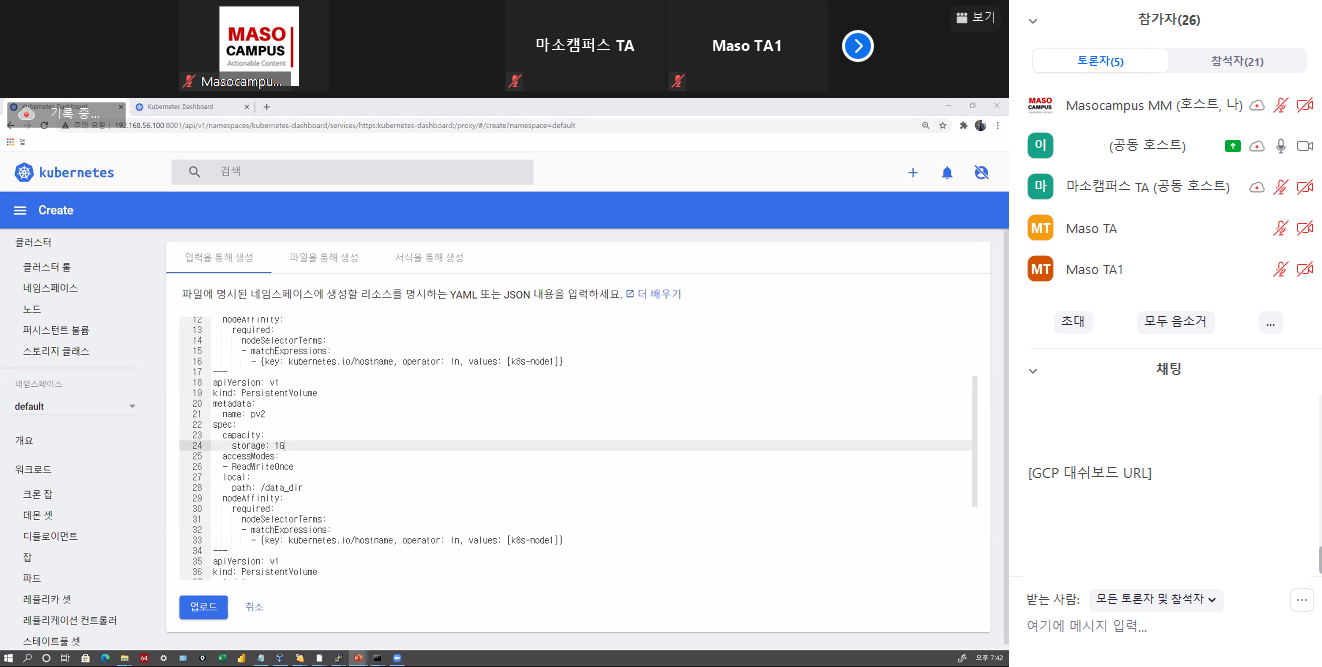Click the 모두 음소거 mute all button

(x=1175, y=322)
